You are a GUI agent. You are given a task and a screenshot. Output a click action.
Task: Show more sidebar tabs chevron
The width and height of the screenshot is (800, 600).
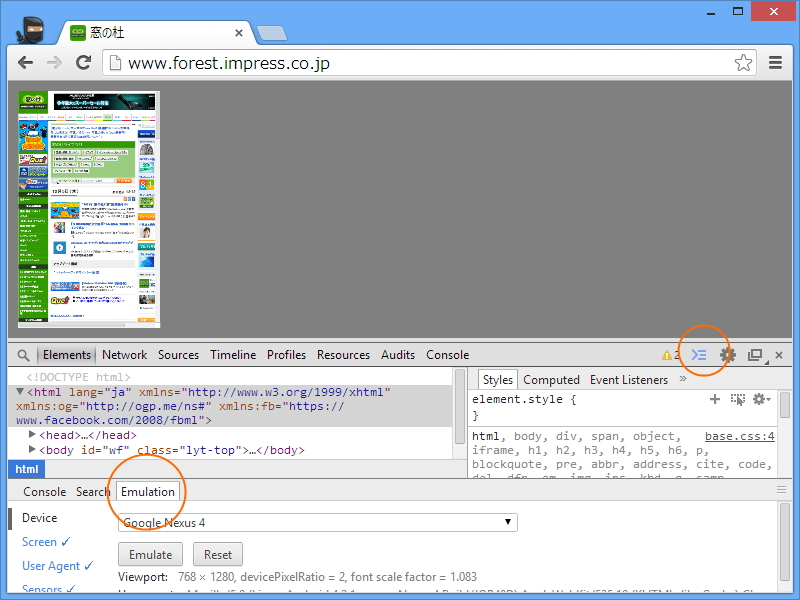(683, 379)
